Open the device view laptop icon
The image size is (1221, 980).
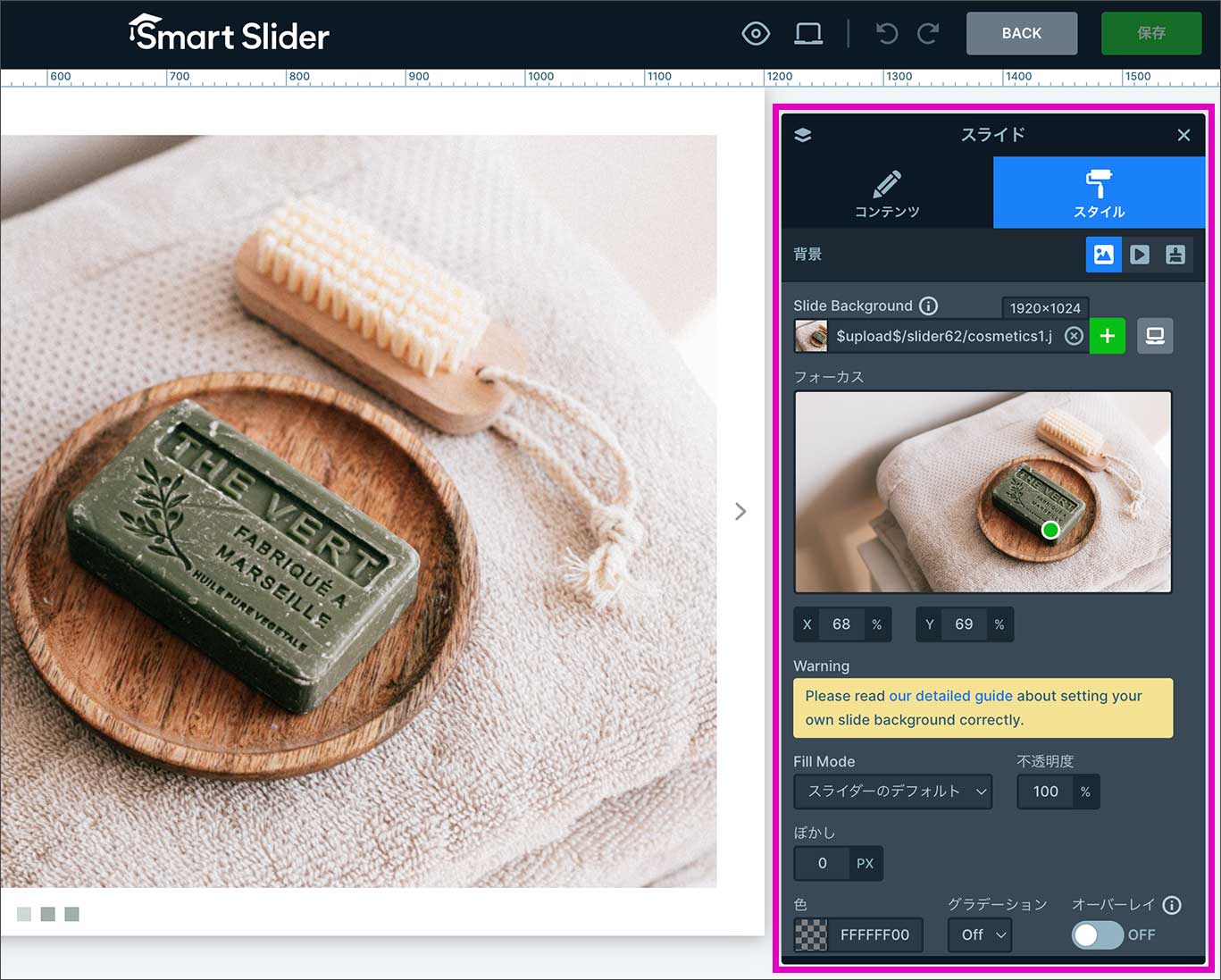[808, 34]
